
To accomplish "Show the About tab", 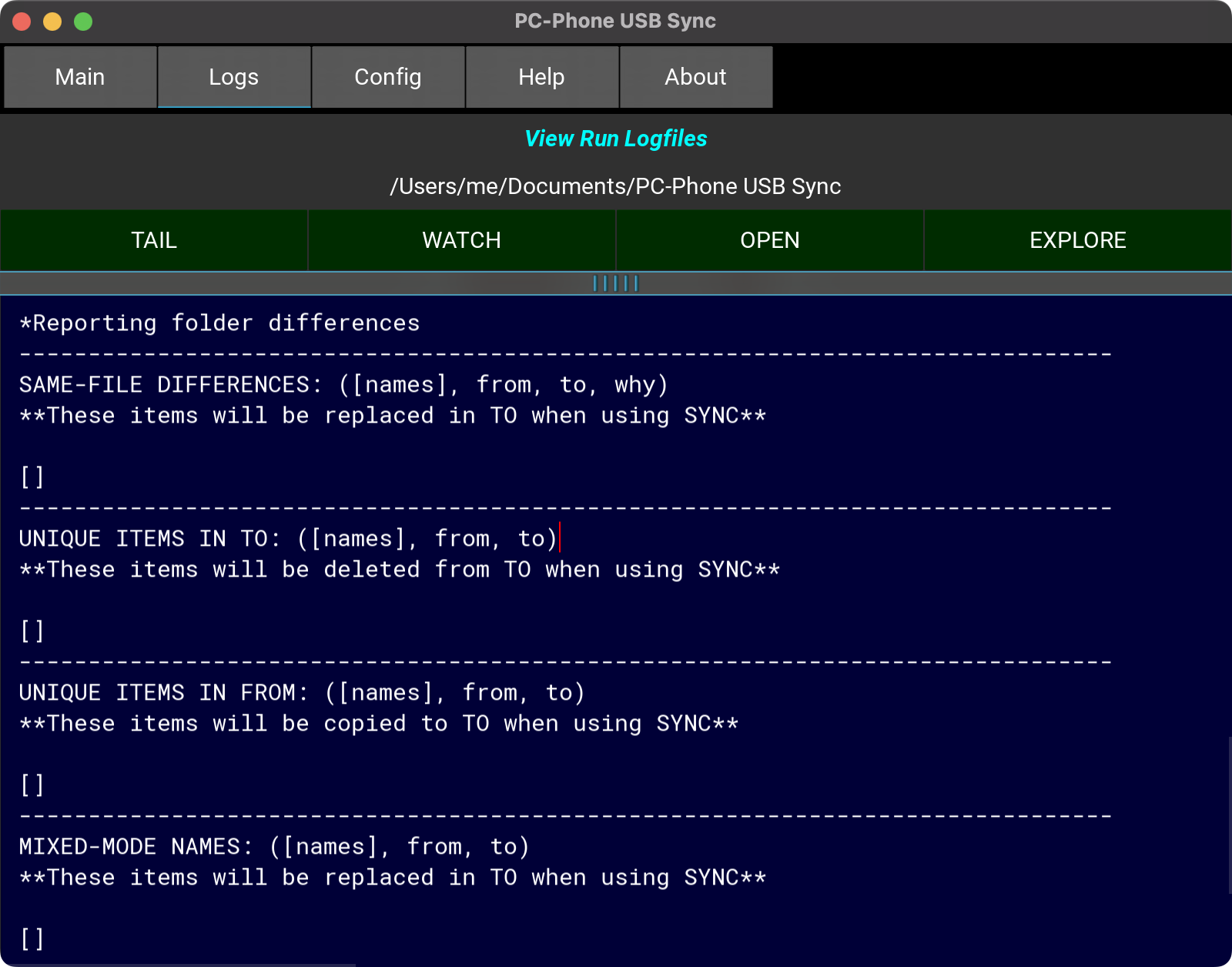I will tap(696, 77).
